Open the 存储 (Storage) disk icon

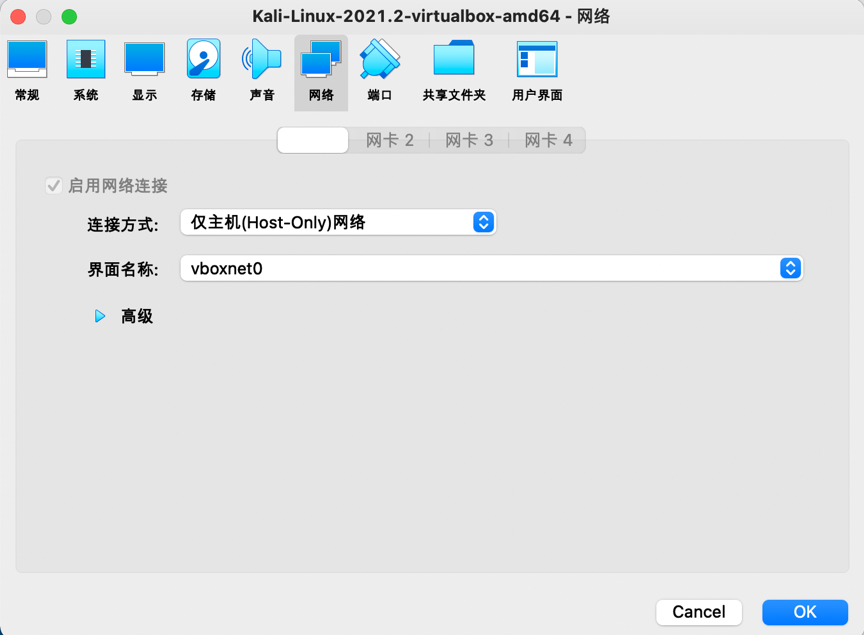tap(203, 62)
